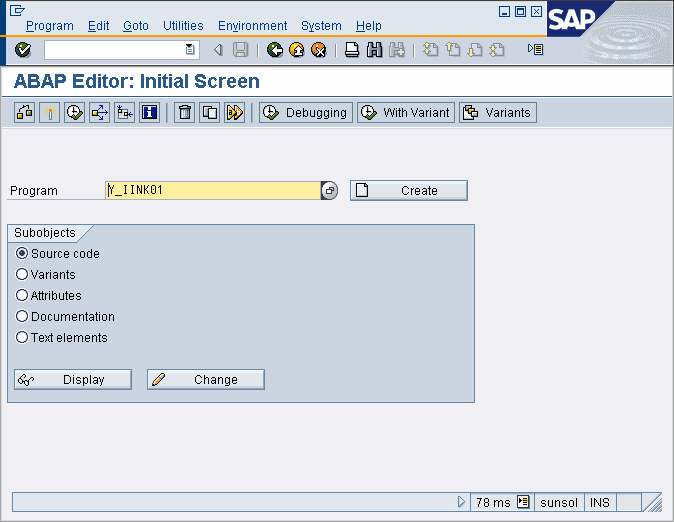Screen dimensions: 674x522
Task: Click the Last Page icon
Action: click(497, 50)
